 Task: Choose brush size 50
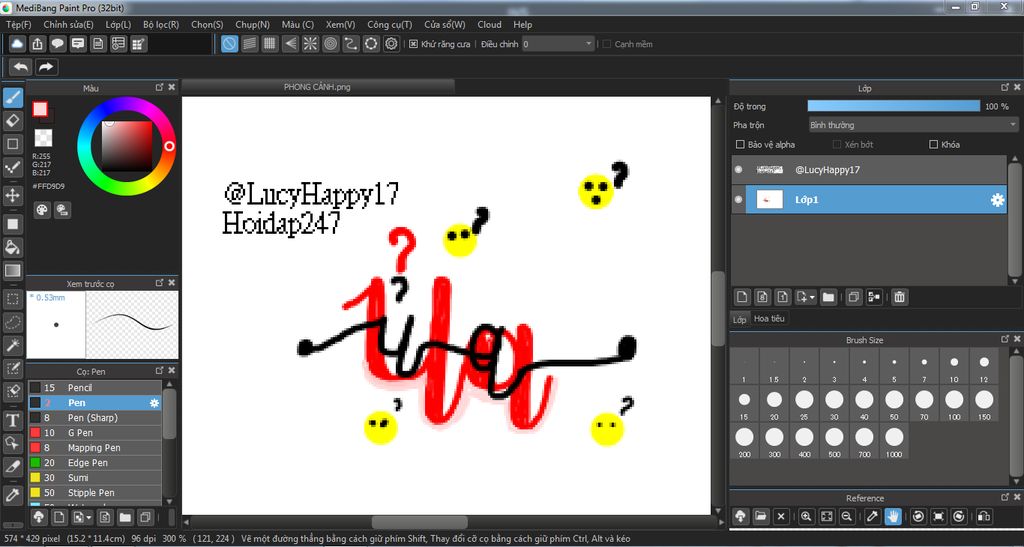pos(894,403)
